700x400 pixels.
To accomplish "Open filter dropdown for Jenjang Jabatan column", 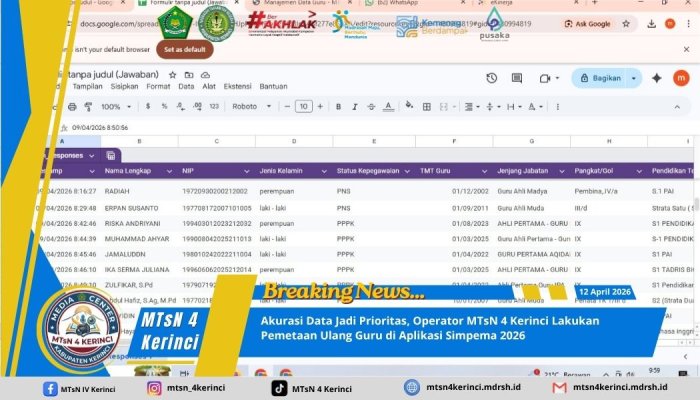I will [562, 171].
